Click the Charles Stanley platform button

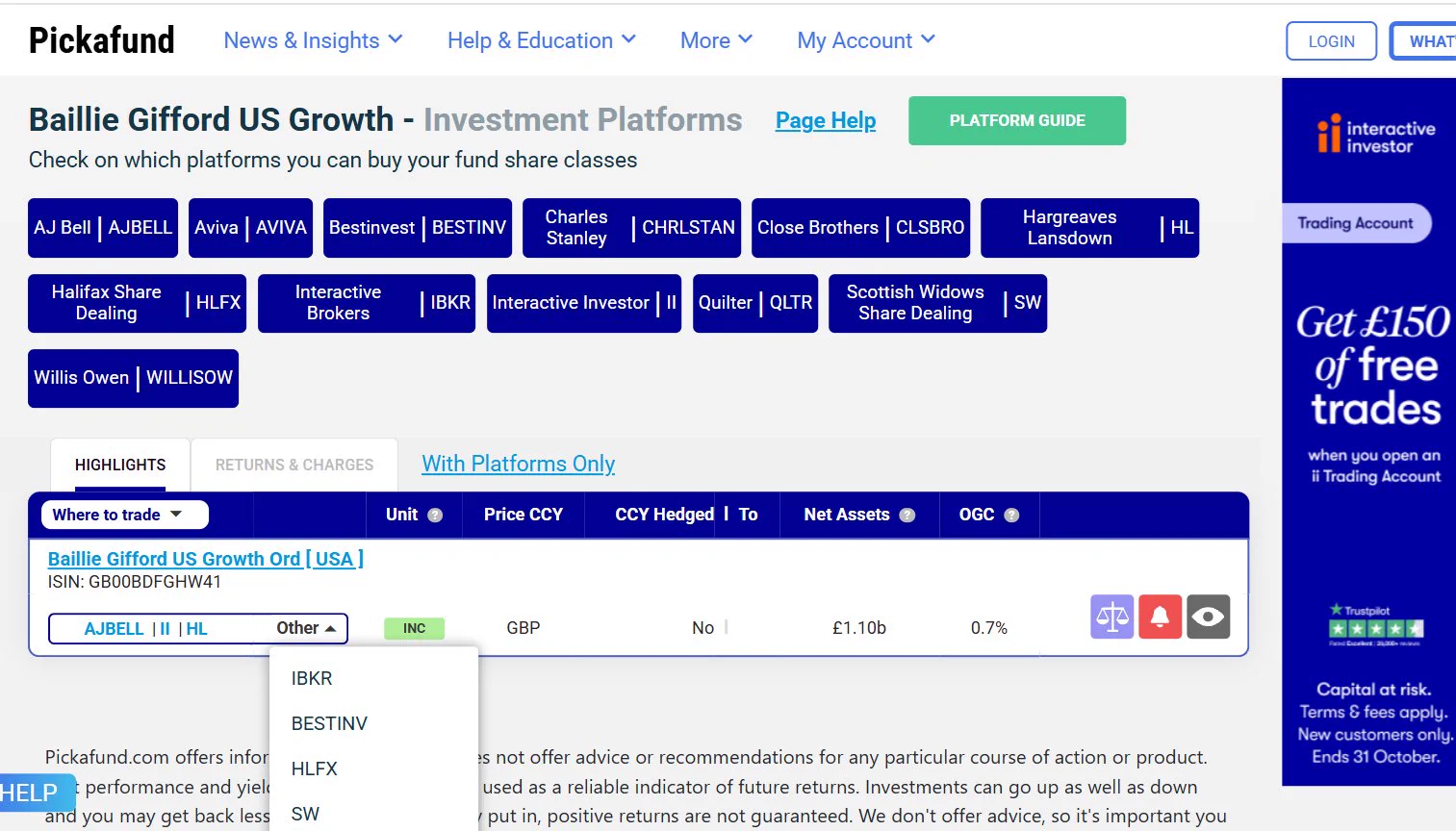(631, 228)
